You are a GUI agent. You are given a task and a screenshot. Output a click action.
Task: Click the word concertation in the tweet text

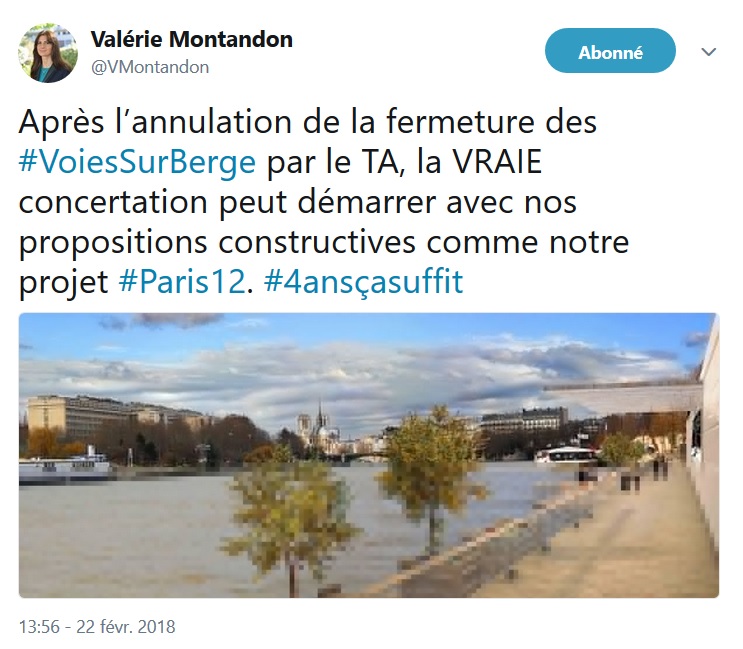113,202
